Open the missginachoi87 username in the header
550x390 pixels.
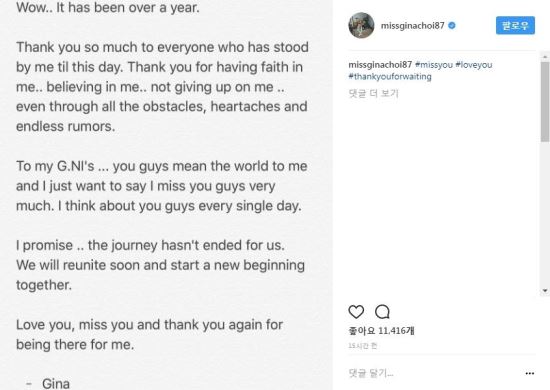coord(412,26)
